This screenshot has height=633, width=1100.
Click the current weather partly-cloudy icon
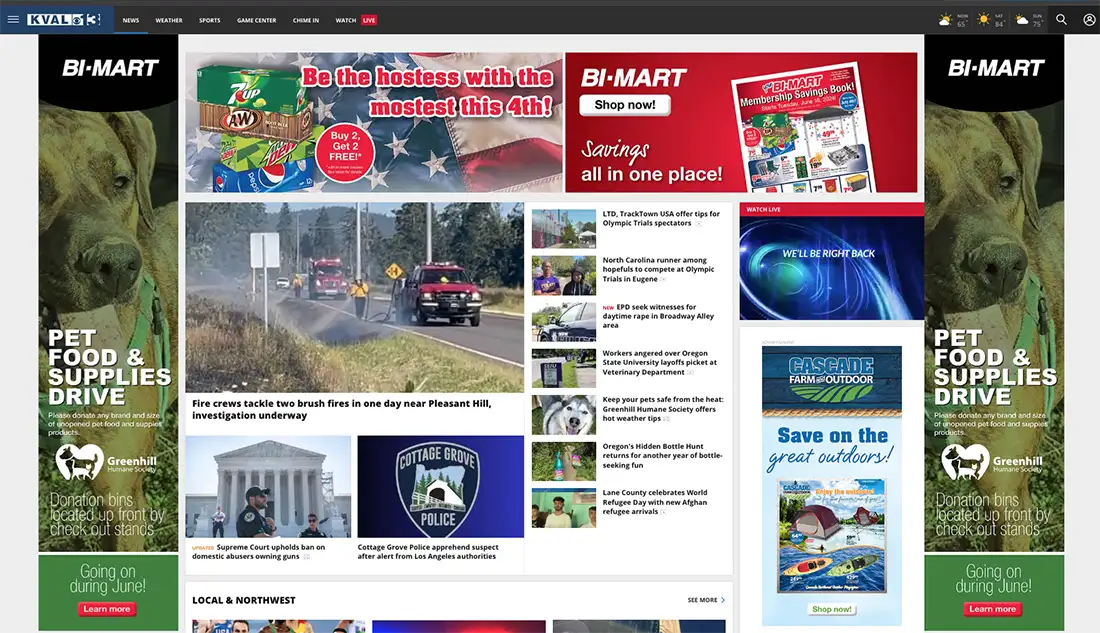pyautogui.click(x=945, y=20)
